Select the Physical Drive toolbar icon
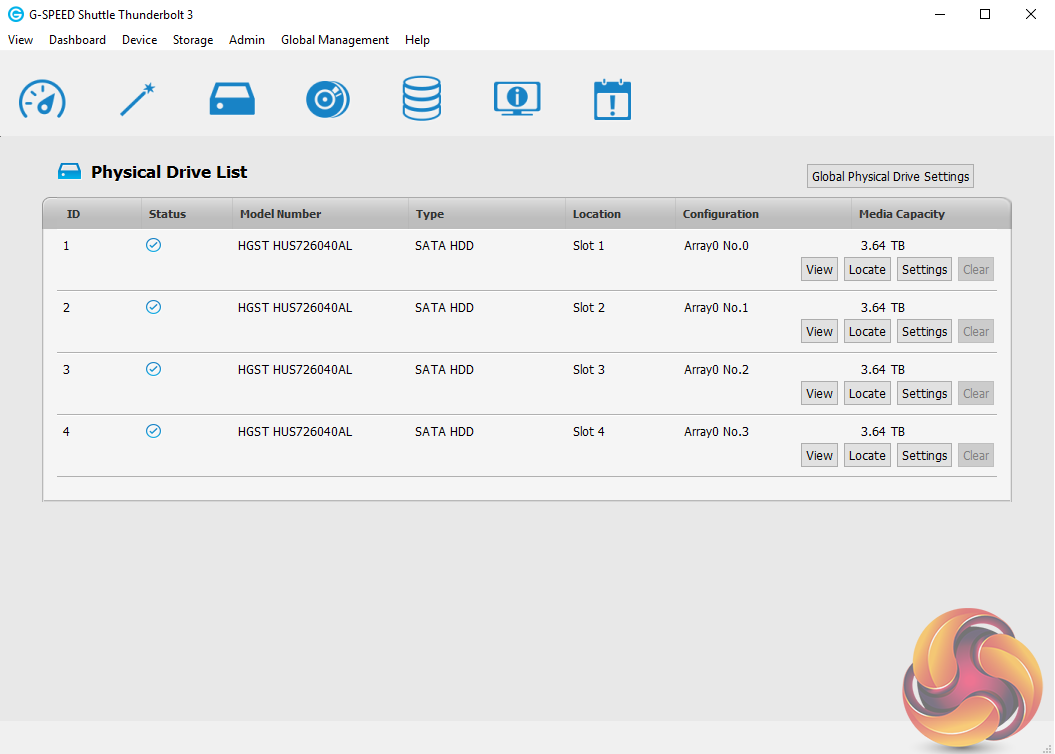1055x754 pixels. click(x=232, y=100)
